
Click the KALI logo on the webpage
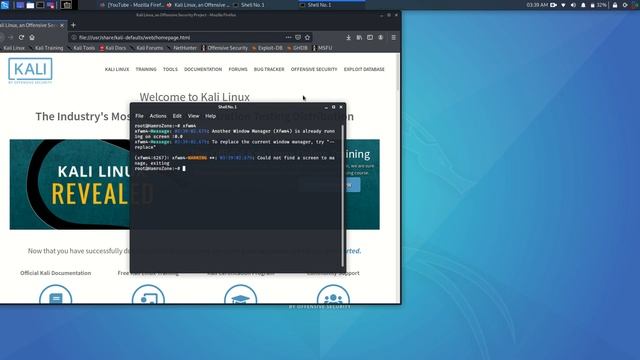(x=30, y=71)
